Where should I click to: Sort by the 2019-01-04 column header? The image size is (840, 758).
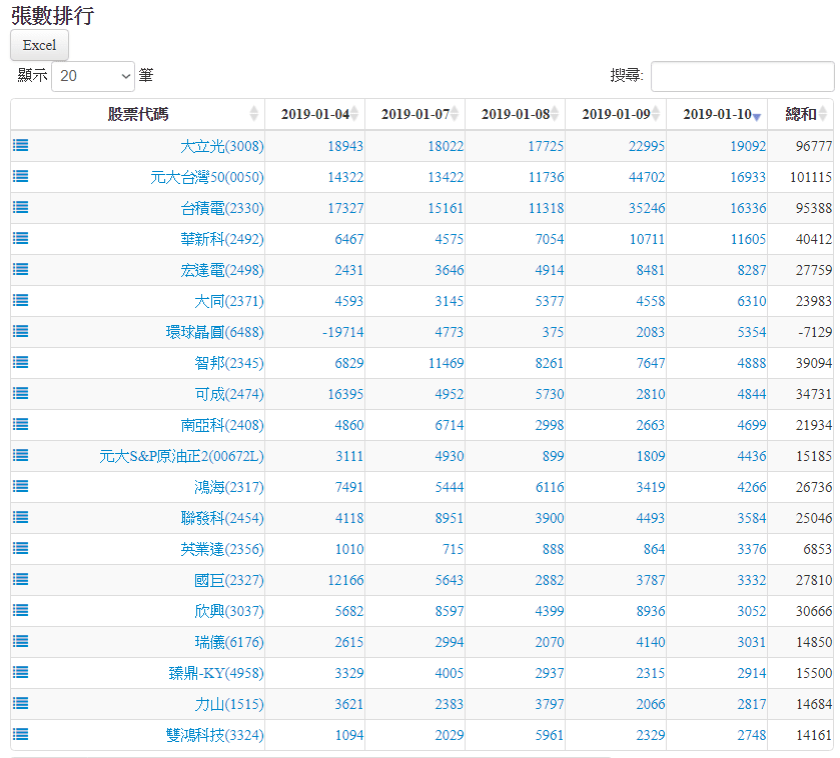coord(315,114)
